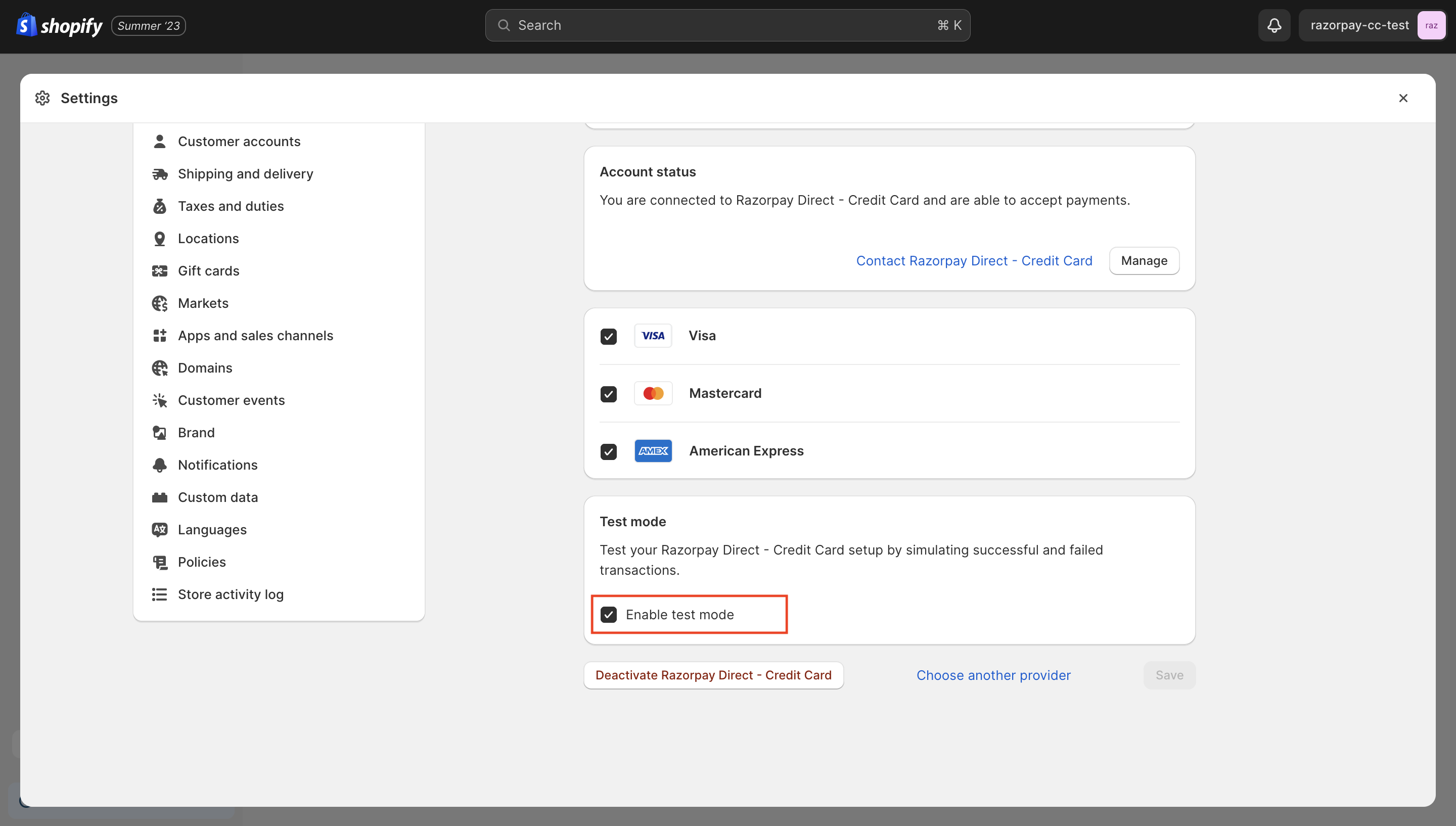
Task: Click the Apps and sales channels icon
Action: pos(159,335)
